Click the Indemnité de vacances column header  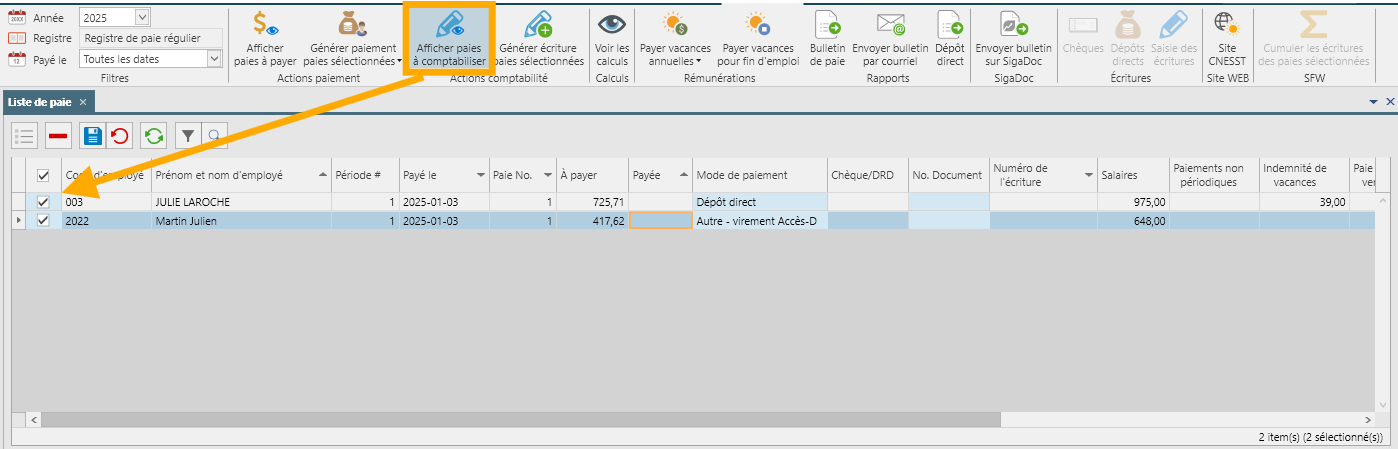[1304, 175]
